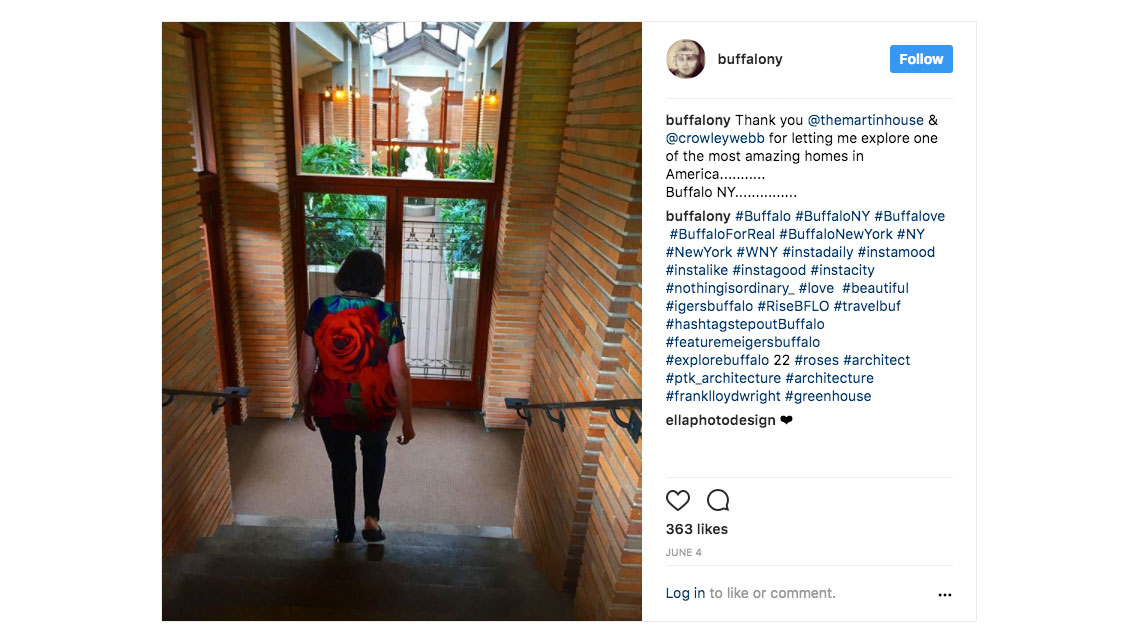Visit commenter ellaphotodesign's profile
Viewport: 1140px width, 641px height.
click(x=720, y=420)
